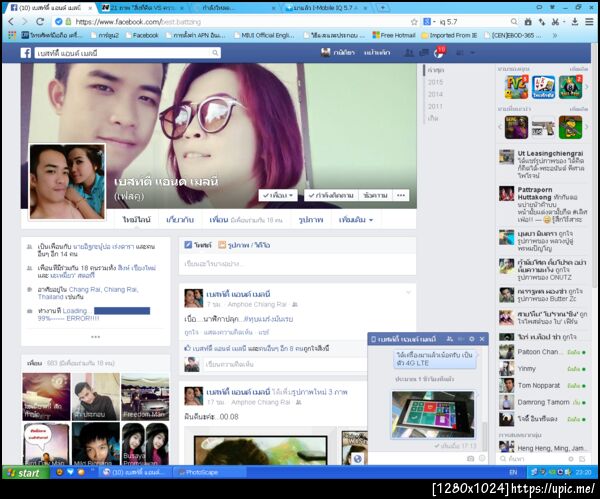Open the apps grid icon on the bookmarks bar
600x499 pixels.
tap(12, 35)
